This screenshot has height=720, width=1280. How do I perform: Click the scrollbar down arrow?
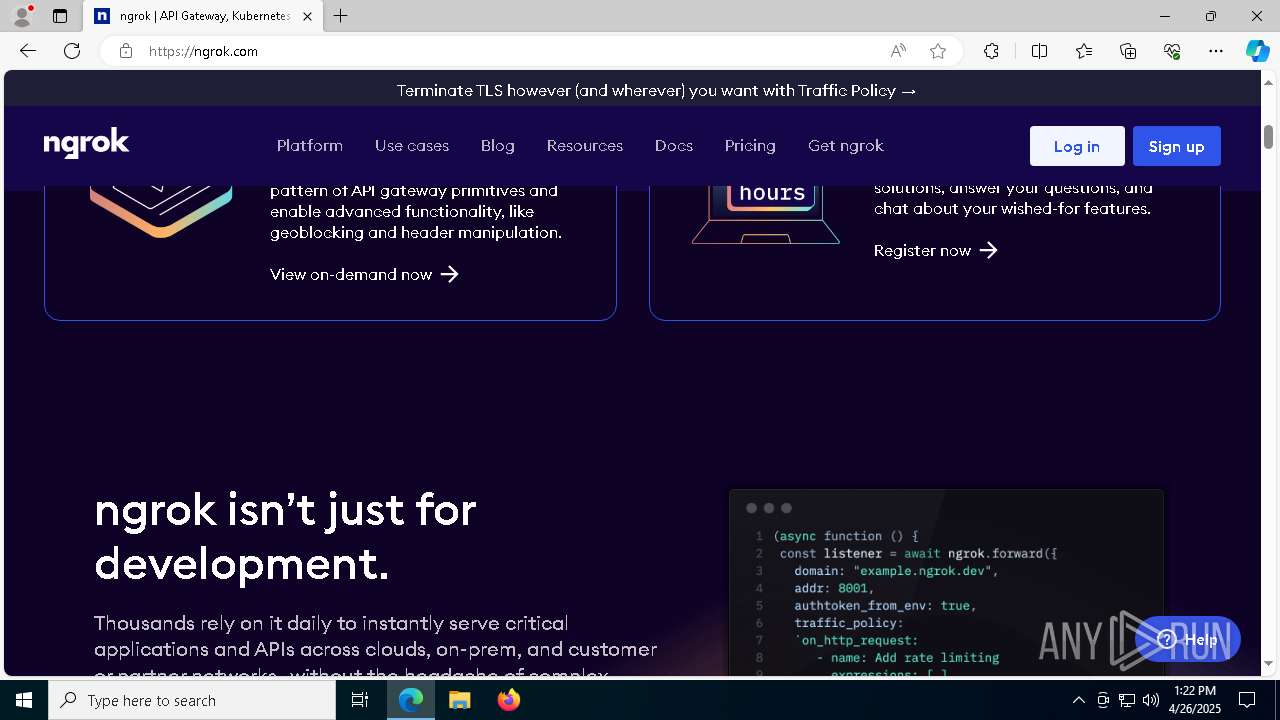point(1268,663)
